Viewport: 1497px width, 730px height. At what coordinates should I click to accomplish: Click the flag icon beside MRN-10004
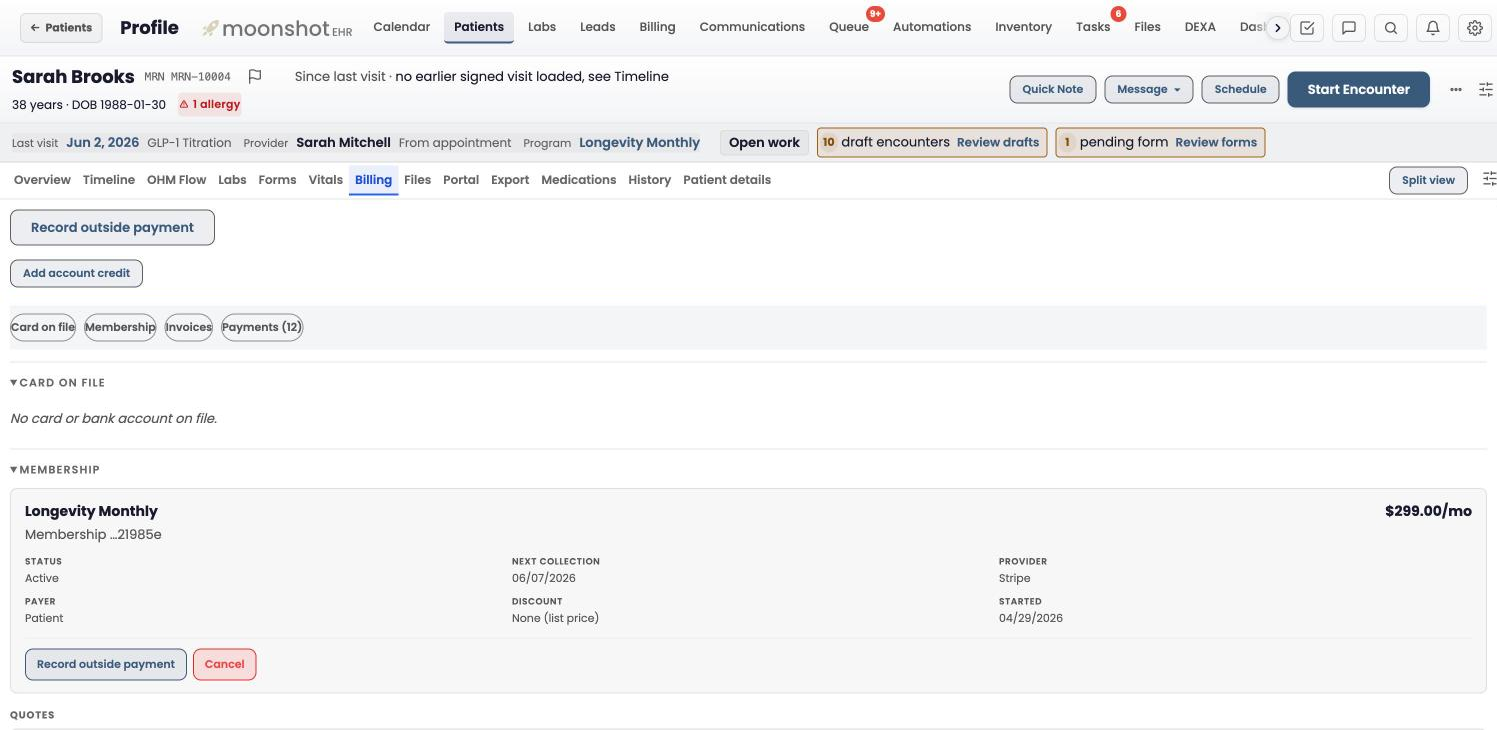pyautogui.click(x=255, y=76)
